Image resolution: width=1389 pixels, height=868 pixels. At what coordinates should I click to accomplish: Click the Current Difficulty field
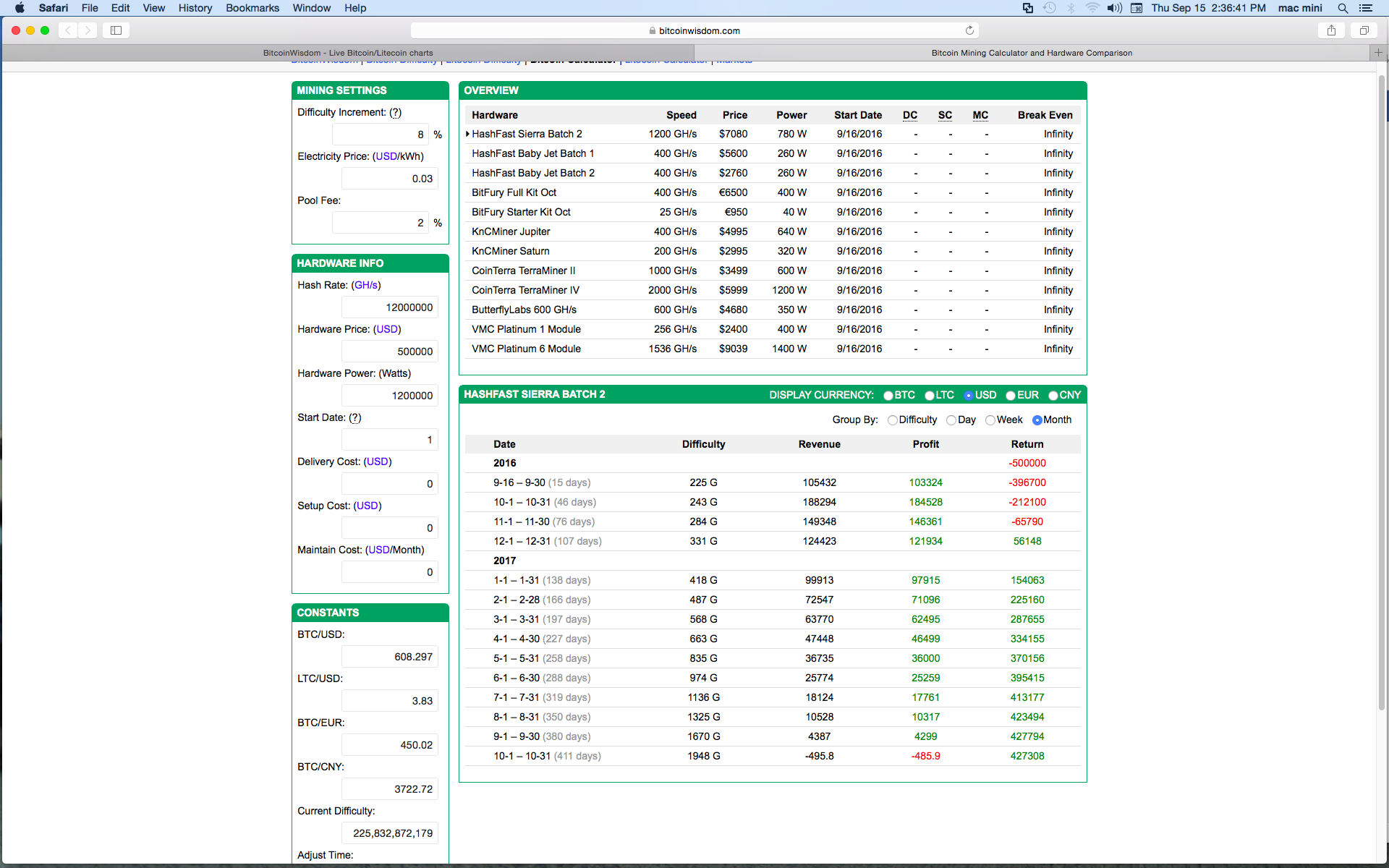click(x=390, y=833)
